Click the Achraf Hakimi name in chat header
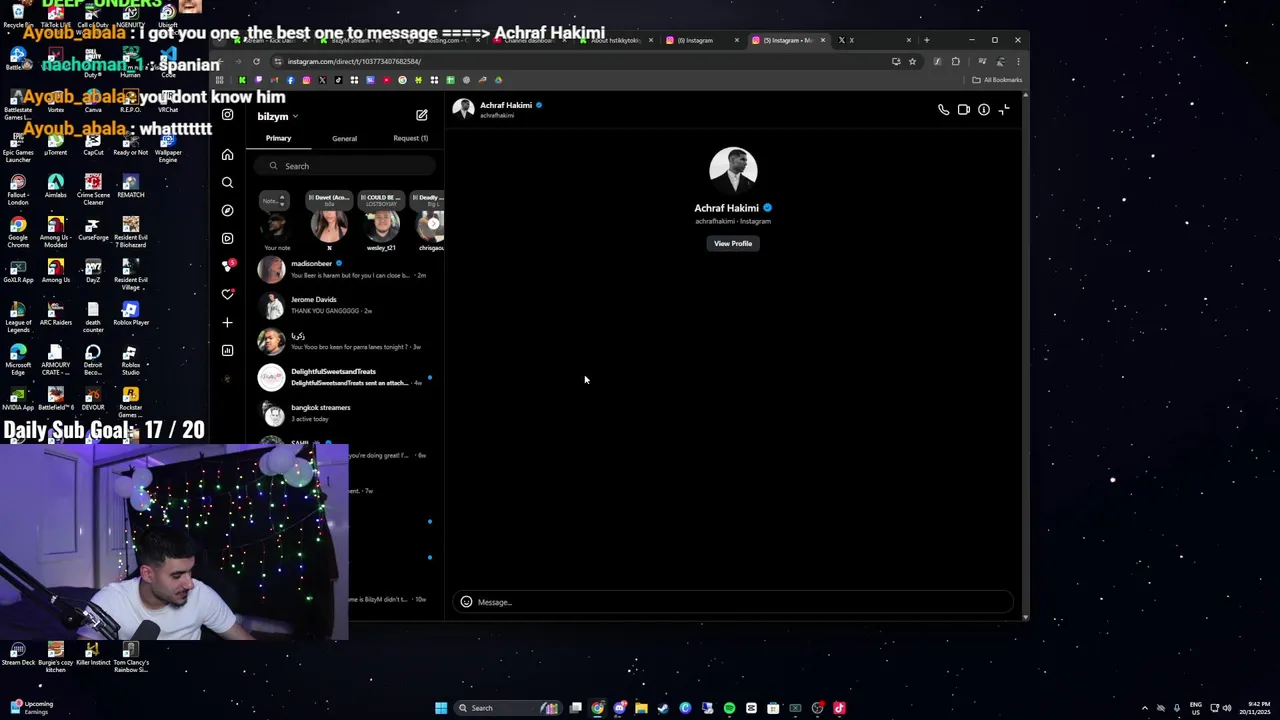The height and width of the screenshot is (720, 1280). tap(506, 105)
